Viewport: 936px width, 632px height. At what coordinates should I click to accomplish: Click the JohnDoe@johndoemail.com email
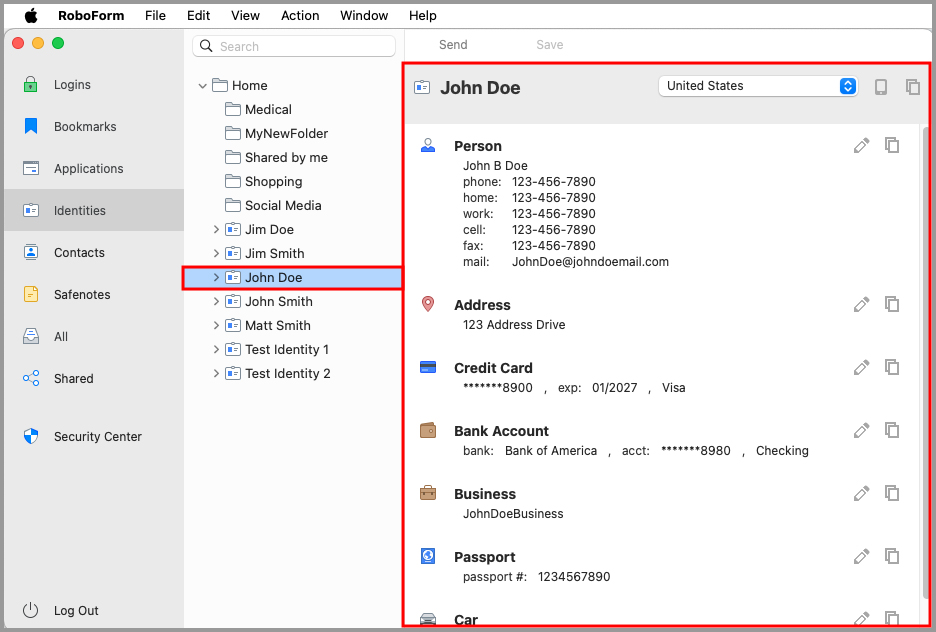[x=590, y=261]
